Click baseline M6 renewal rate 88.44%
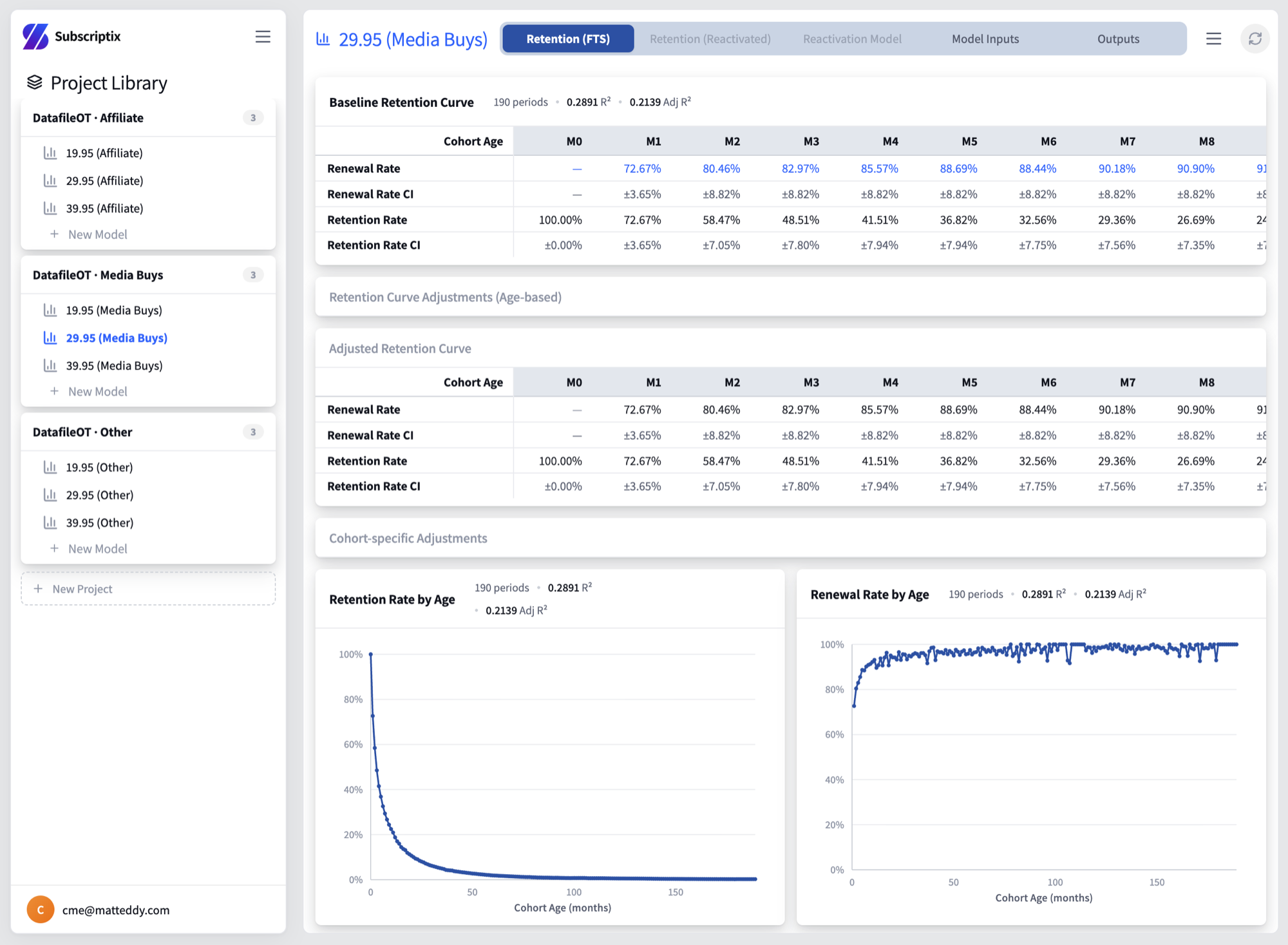This screenshot has width=1288, height=945. [1037, 168]
